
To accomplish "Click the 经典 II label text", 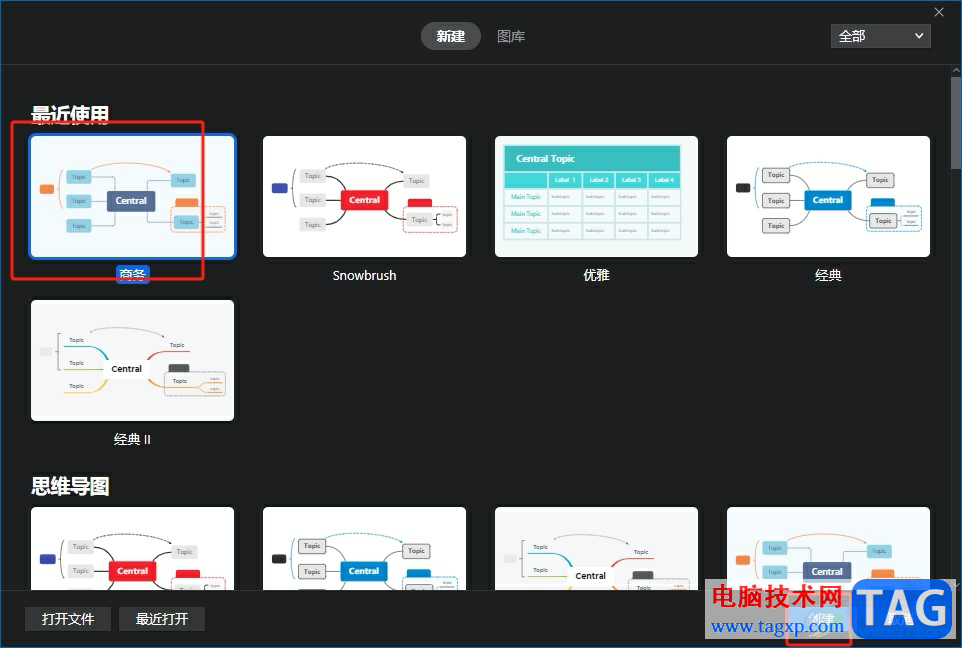I will click(133, 439).
